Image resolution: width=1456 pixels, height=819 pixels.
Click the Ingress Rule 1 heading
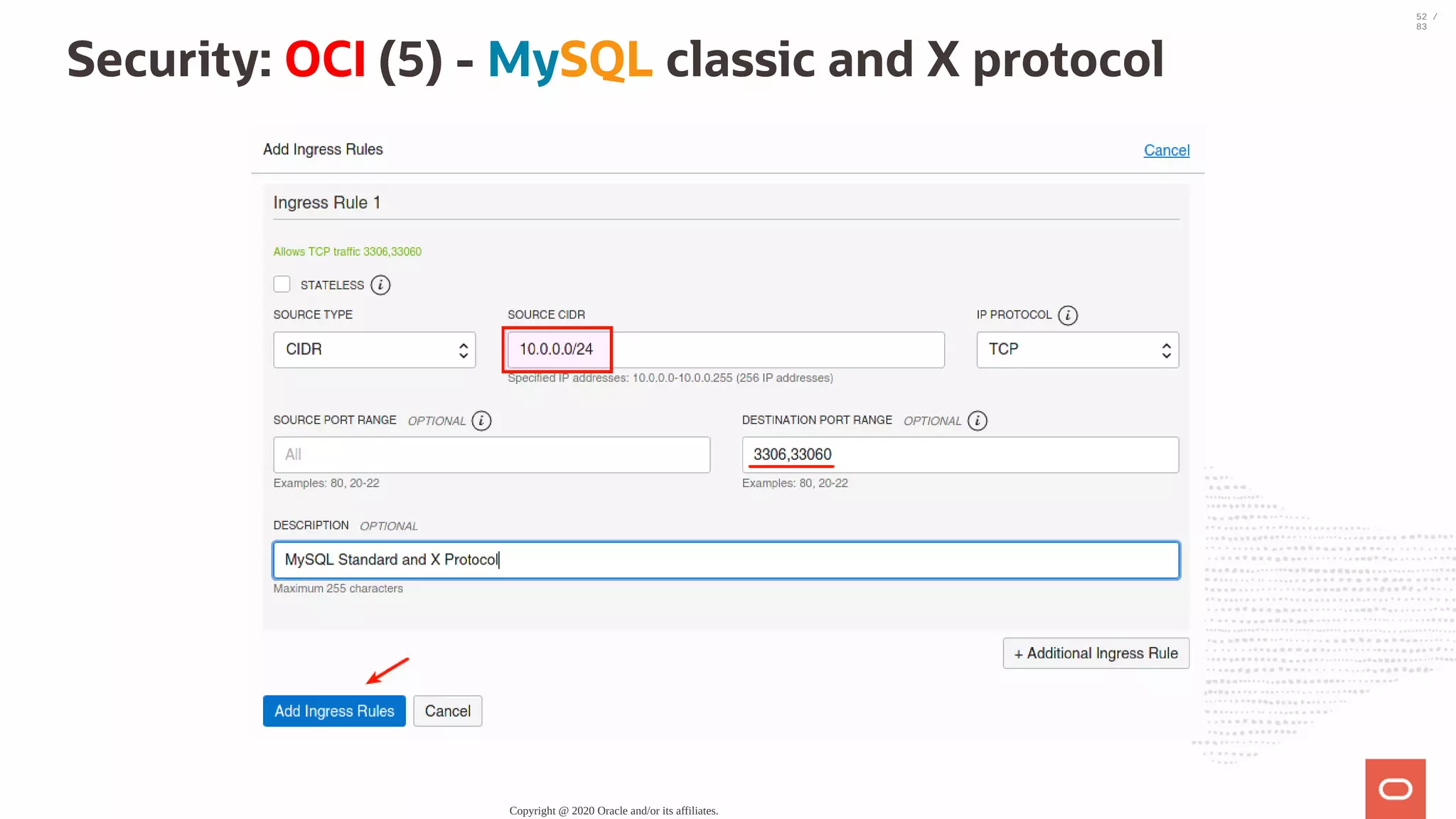point(327,203)
